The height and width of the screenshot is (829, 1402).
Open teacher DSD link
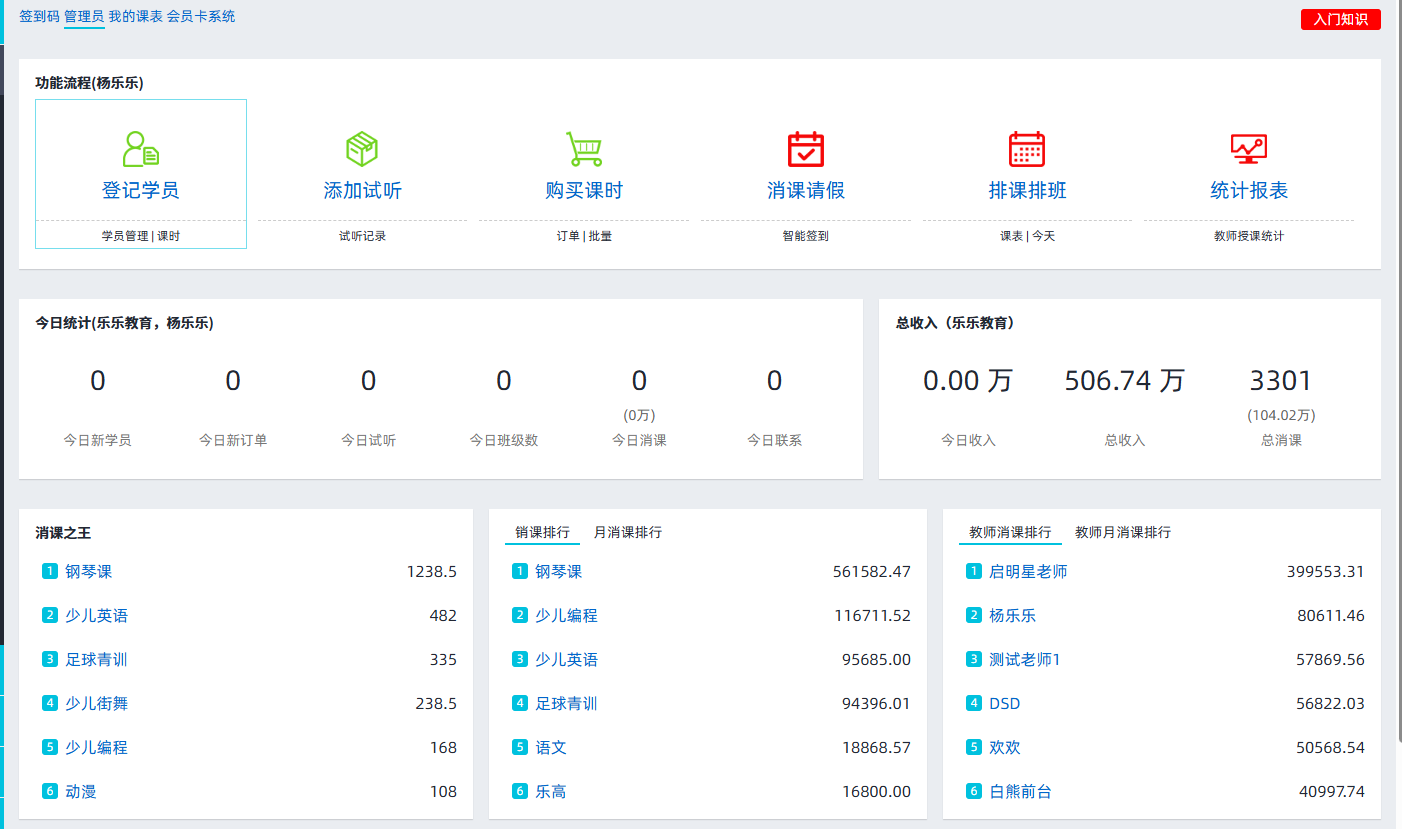coord(1005,703)
